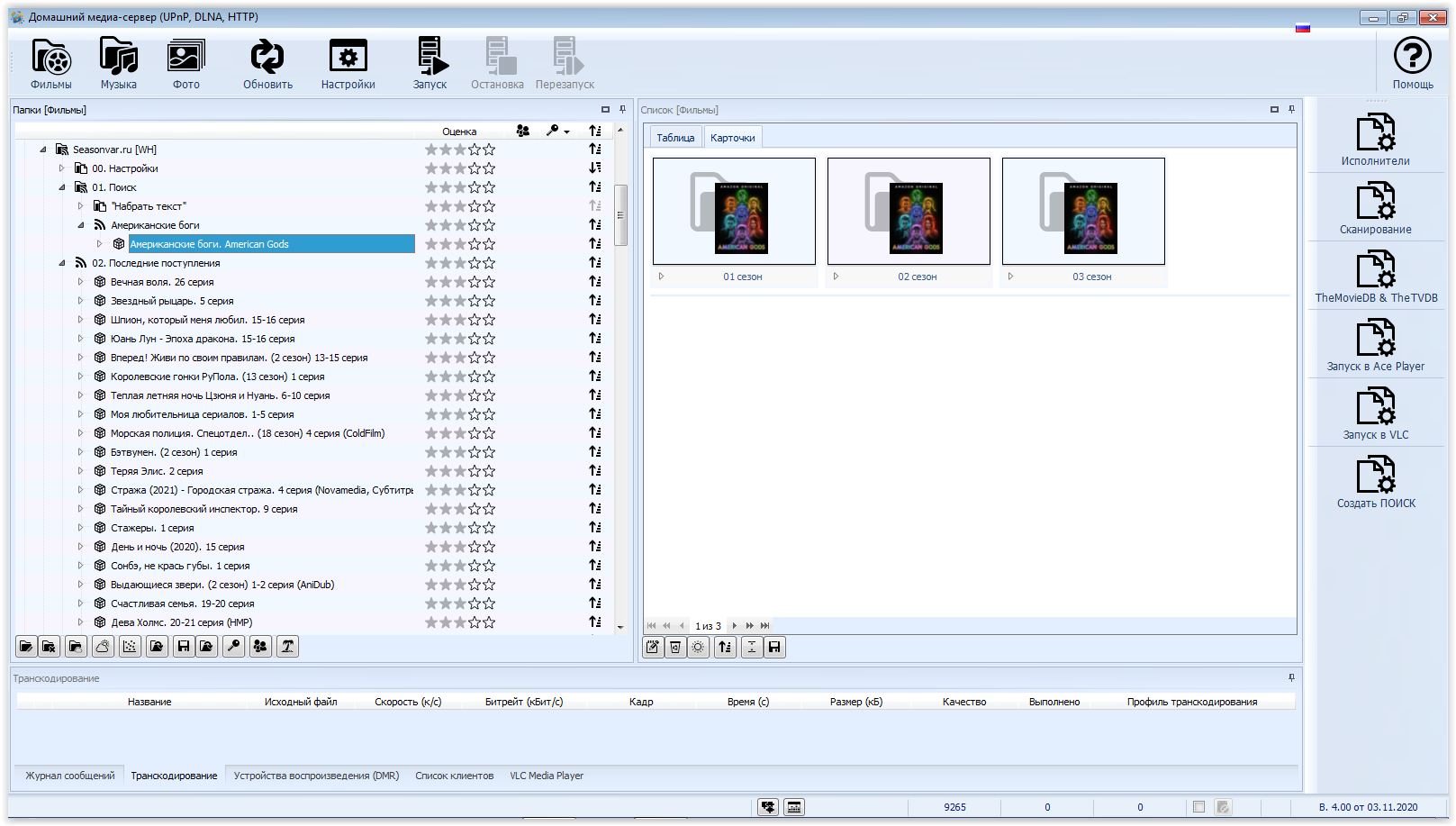The image size is (1456, 826).
Task: Open the Фото (Photo) section
Action: (186, 63)
